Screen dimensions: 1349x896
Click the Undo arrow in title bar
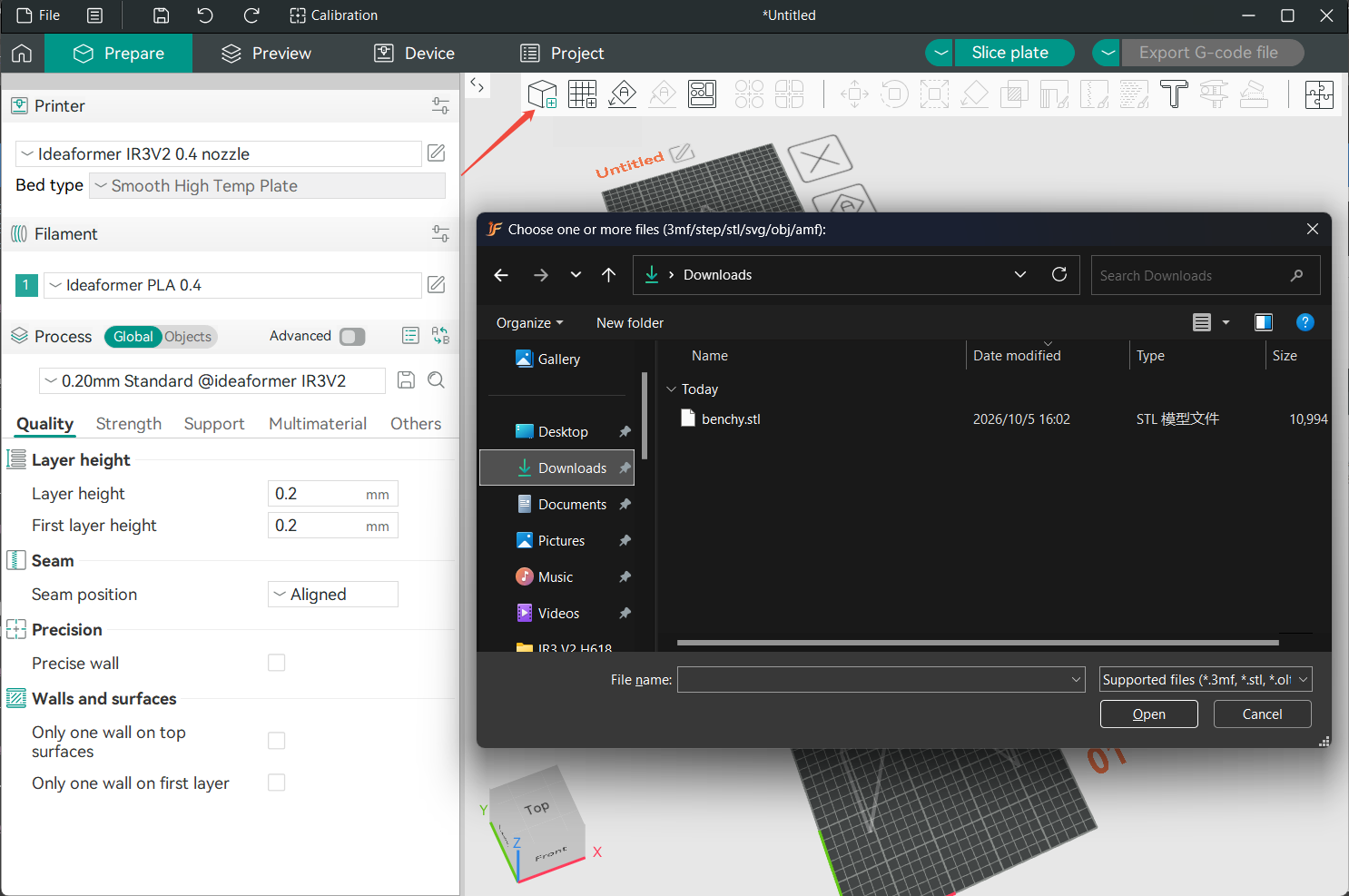click(x=205, y=15)
